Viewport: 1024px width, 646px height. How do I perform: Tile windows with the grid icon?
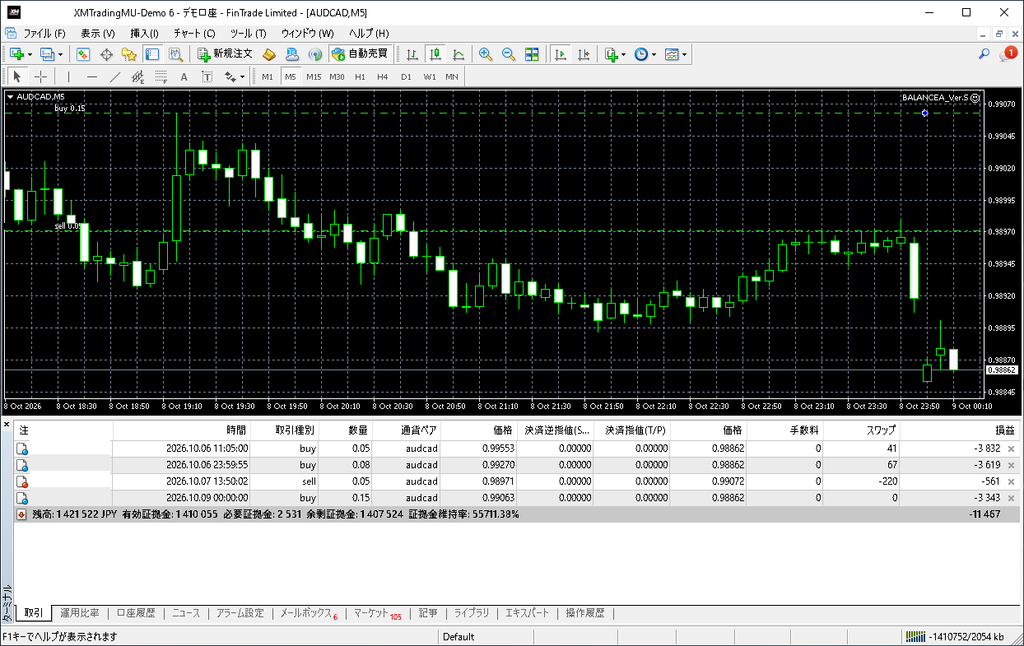[x=532, y=54]
